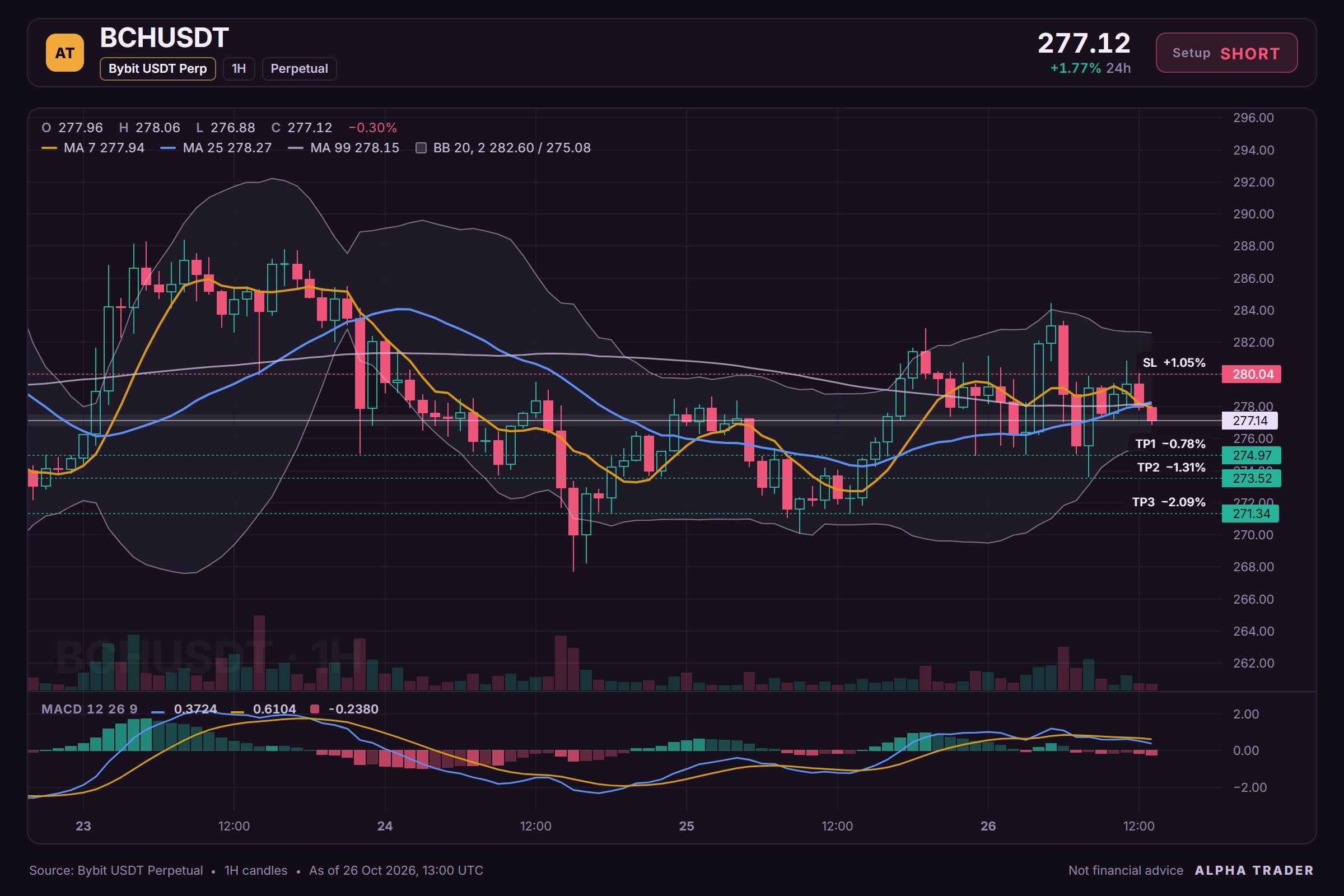Click the 274.97 take-profit price tag
1344x896 pixels.
[1251, 455]
